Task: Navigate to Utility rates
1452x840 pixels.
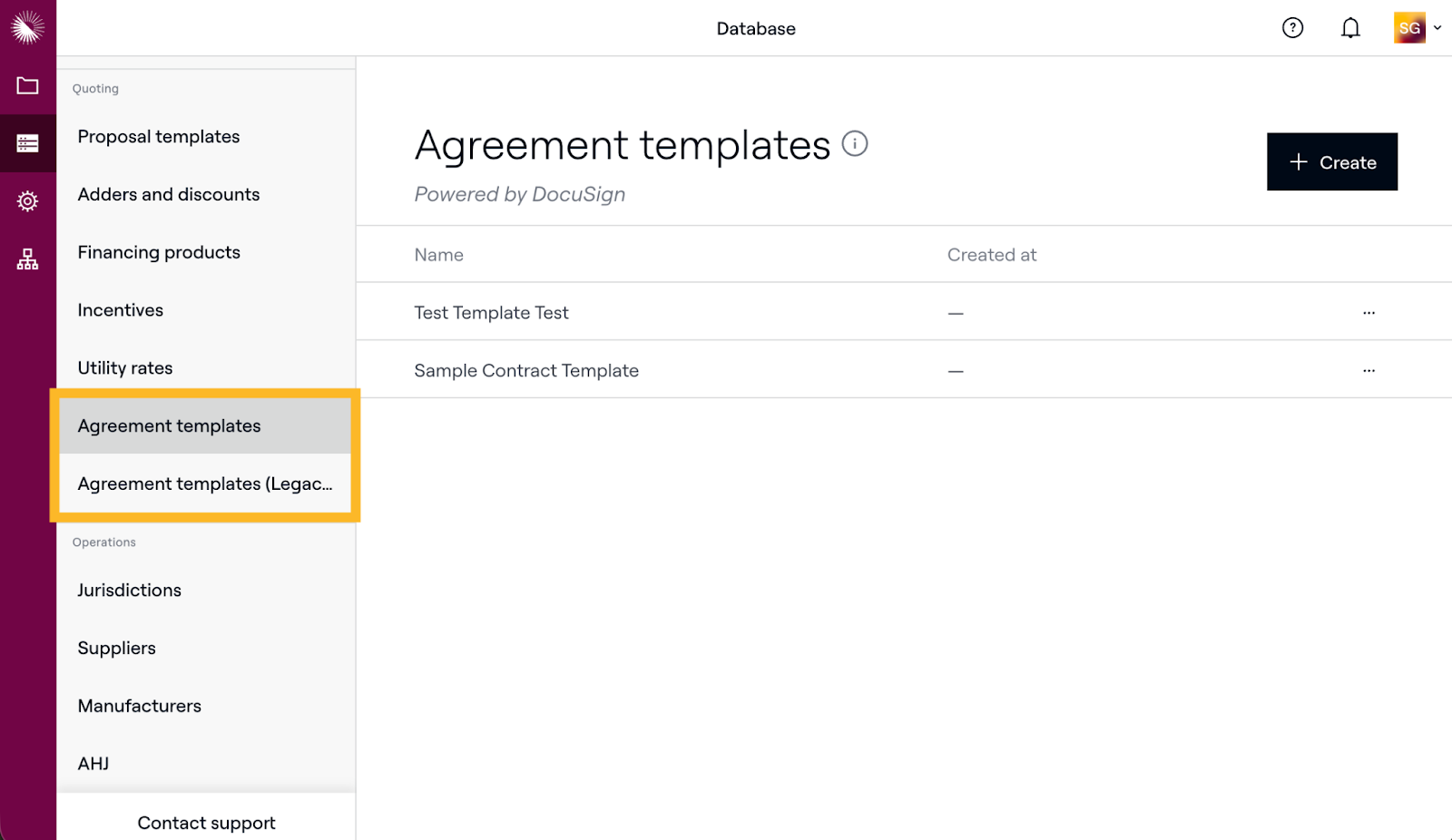Action: point(125,368)
